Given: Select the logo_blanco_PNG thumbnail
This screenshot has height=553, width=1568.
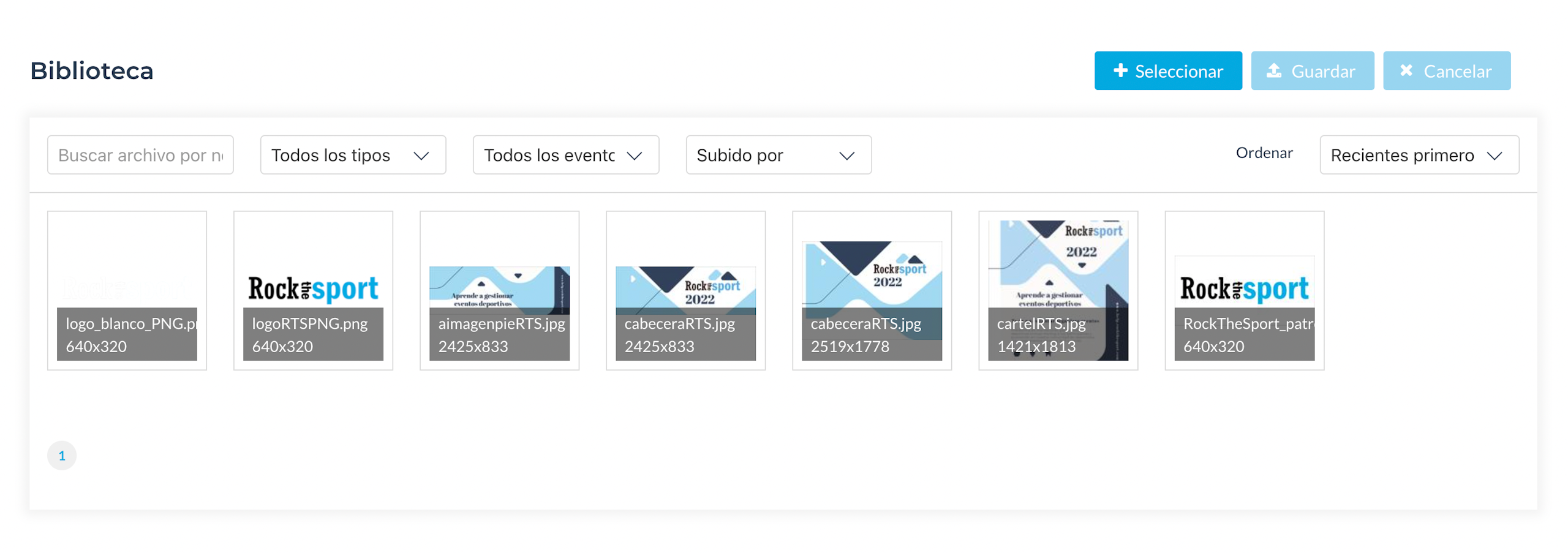Looking at the screenshot, I should tap(127, 291).
